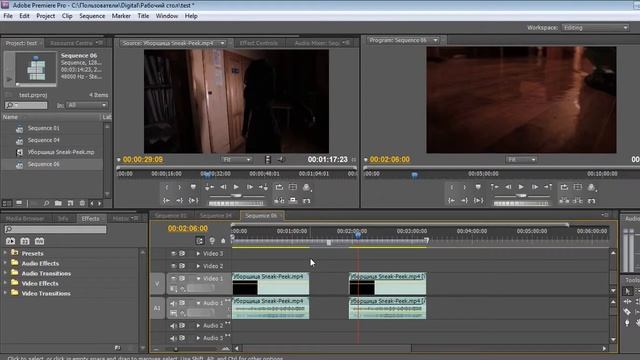Open Source monitor Fit zoom dropdown
Screen dimensions: 640x360
coord(237,160)
